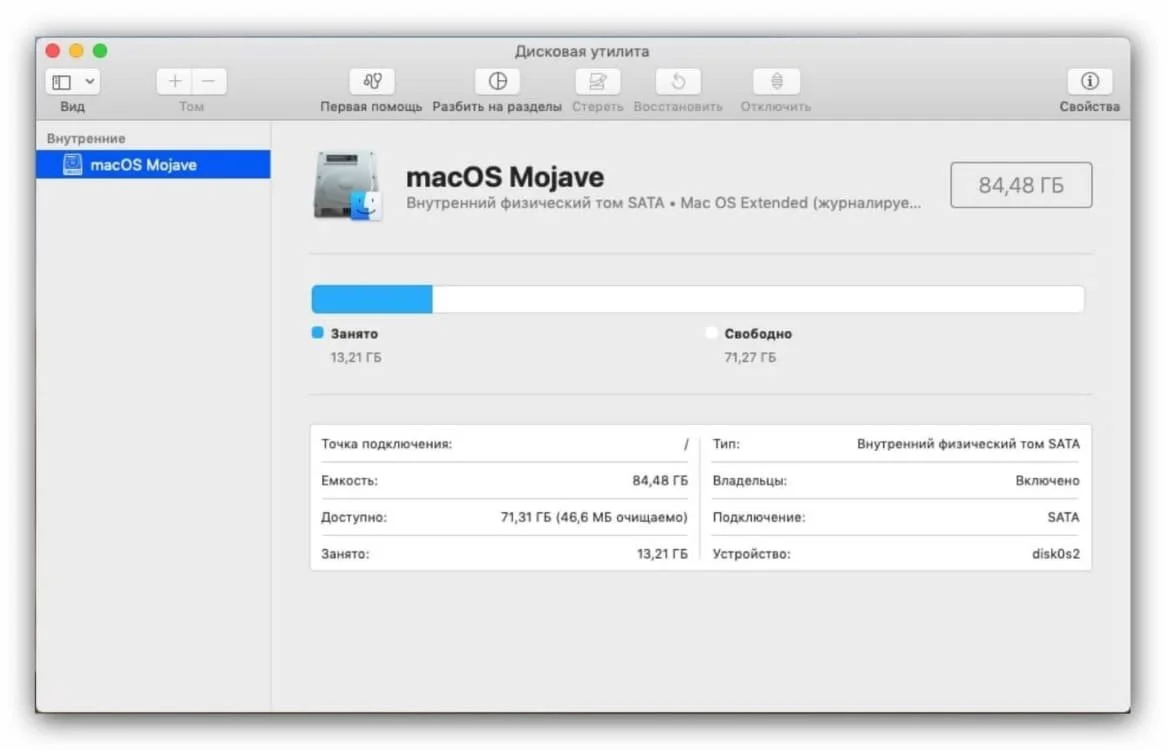Open the Info (Свойства) icon
1167x750 pixels.
[1090, 81]
